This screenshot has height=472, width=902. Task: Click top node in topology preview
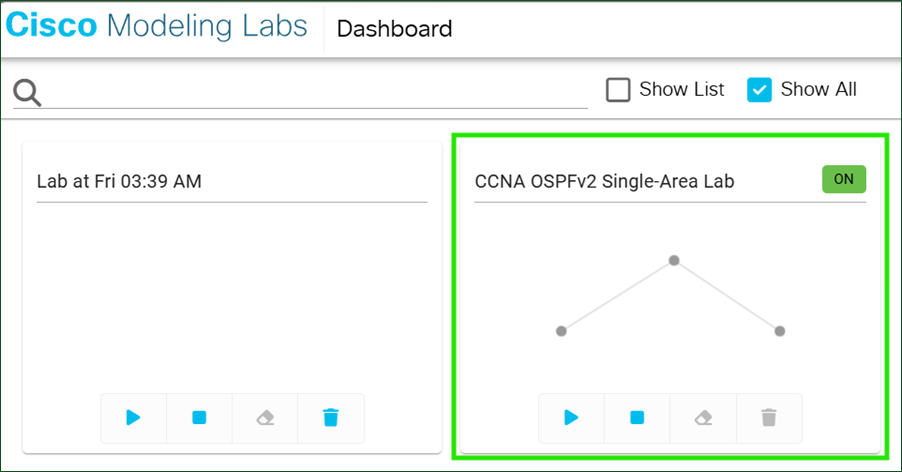(x=674, y=260)
